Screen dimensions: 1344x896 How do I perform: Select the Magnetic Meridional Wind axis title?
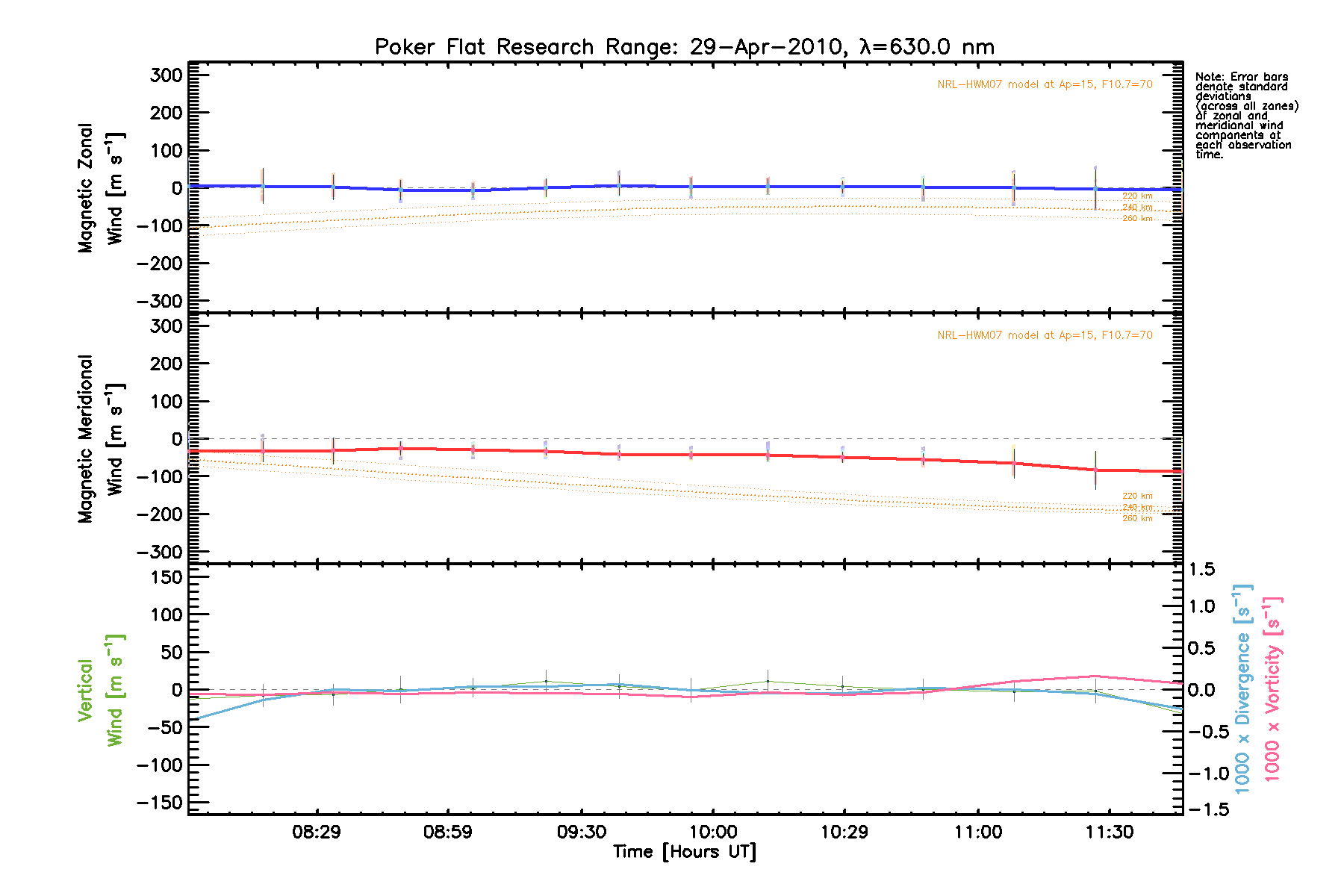pos(100,438)
